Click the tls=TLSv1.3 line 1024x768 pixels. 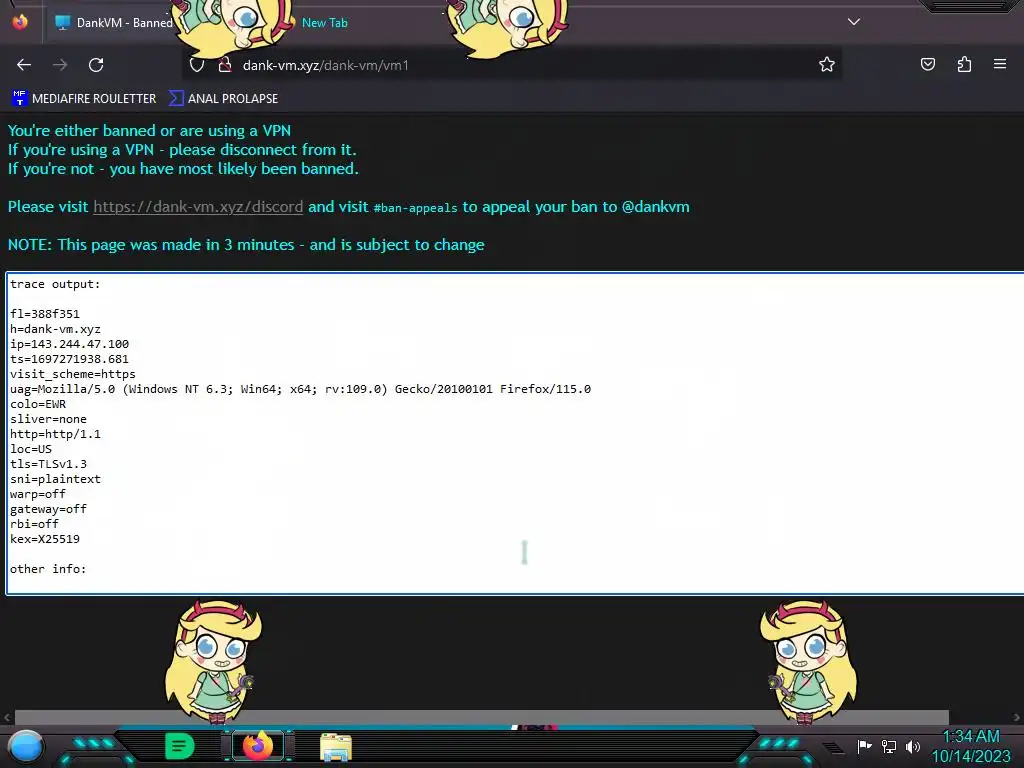48,464
